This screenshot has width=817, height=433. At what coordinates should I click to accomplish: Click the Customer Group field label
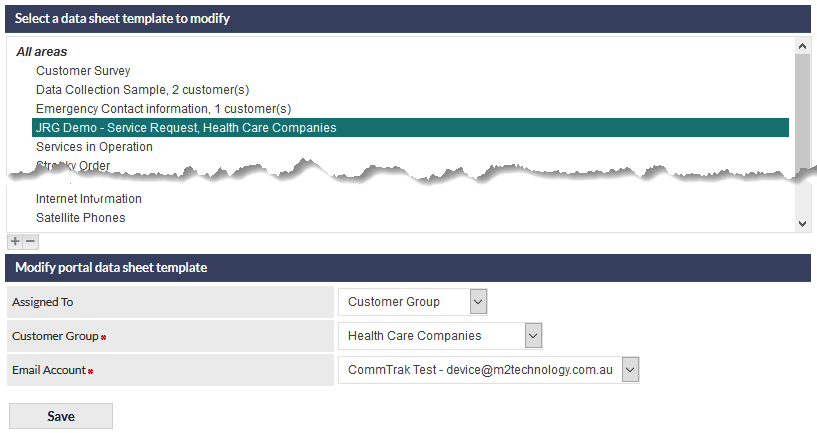coord(55,336)
